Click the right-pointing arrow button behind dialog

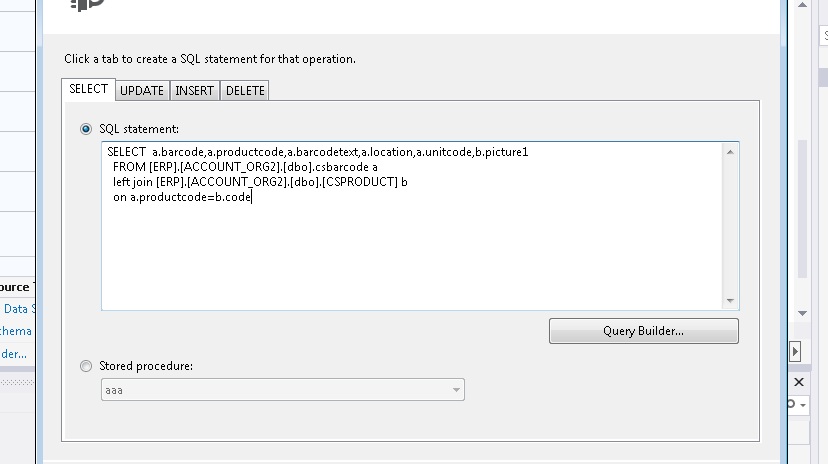point(796,351)
